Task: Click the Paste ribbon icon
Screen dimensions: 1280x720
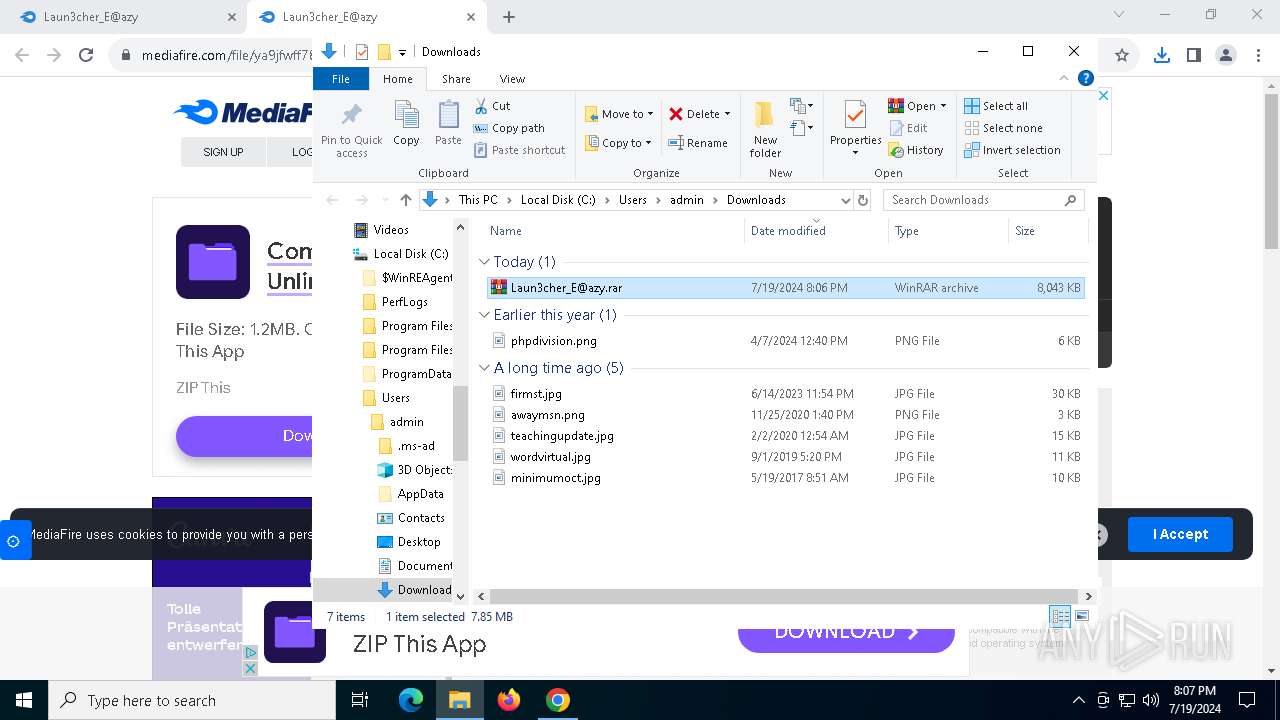Action: (448, 124)
